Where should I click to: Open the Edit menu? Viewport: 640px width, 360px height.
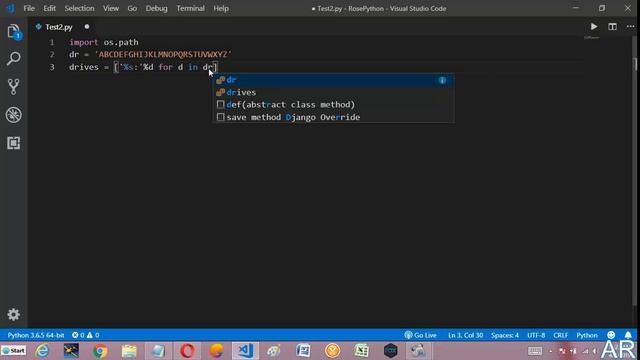coord(49,8)
